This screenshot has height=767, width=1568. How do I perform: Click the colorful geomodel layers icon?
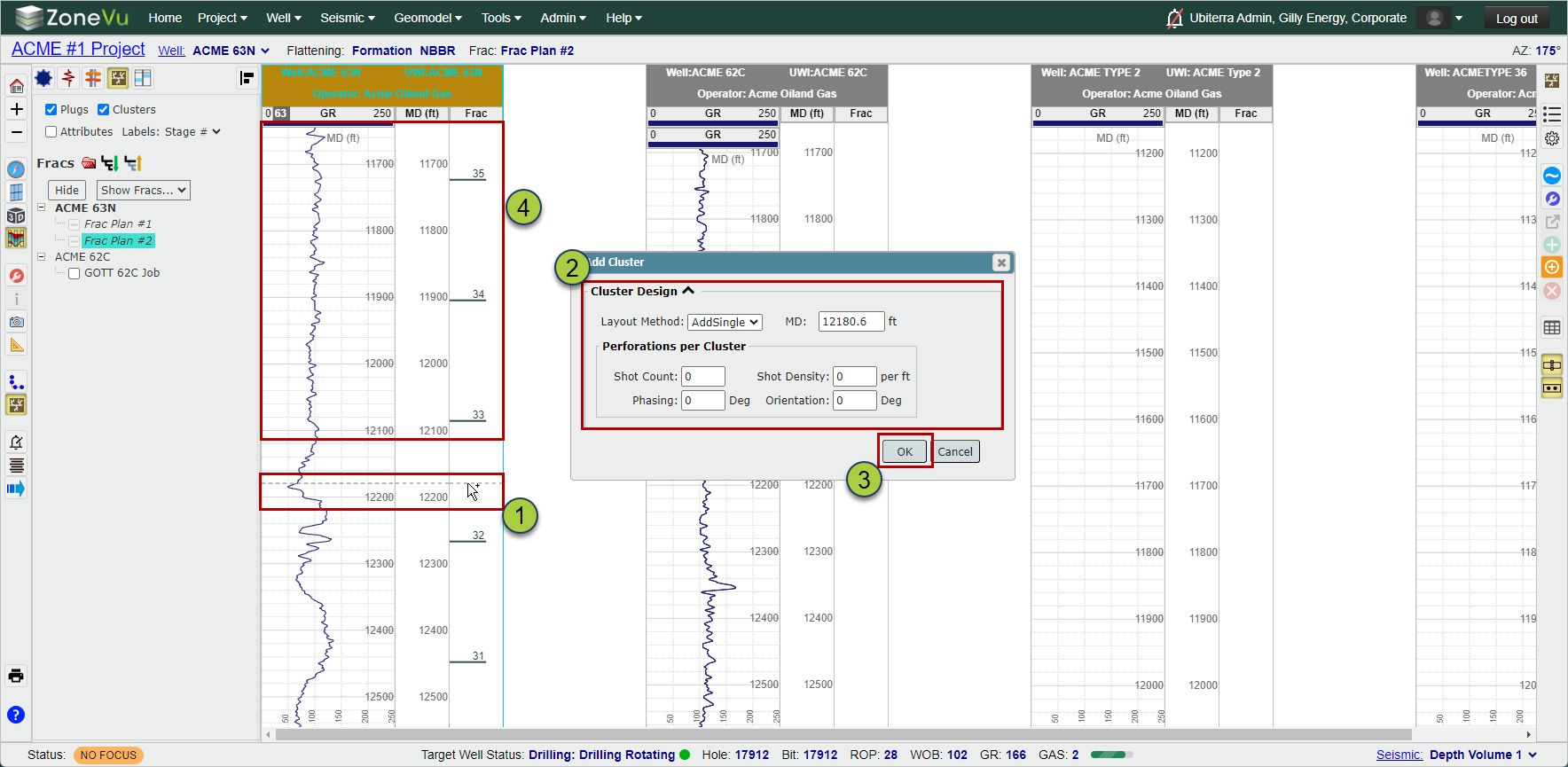pyautogui.click(x=16, y=238)
